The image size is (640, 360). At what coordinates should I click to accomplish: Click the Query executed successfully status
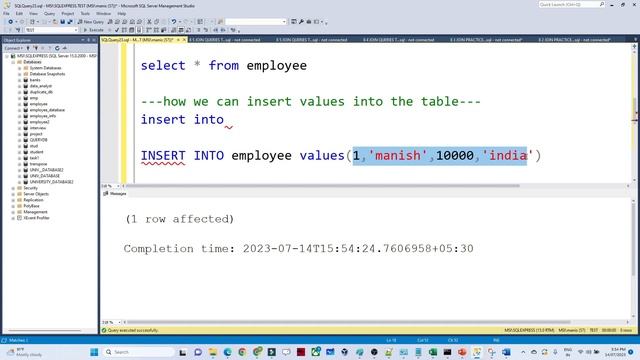[130, 330]
